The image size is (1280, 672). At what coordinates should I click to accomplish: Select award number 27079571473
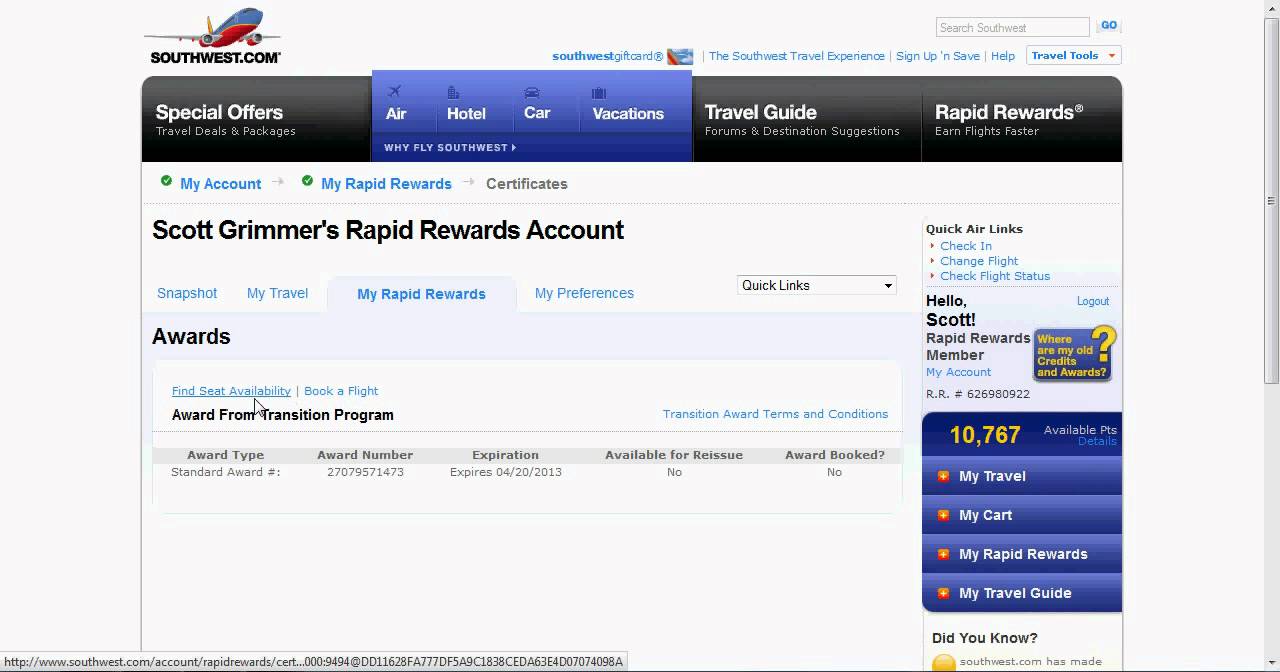[x=365, y=472]
